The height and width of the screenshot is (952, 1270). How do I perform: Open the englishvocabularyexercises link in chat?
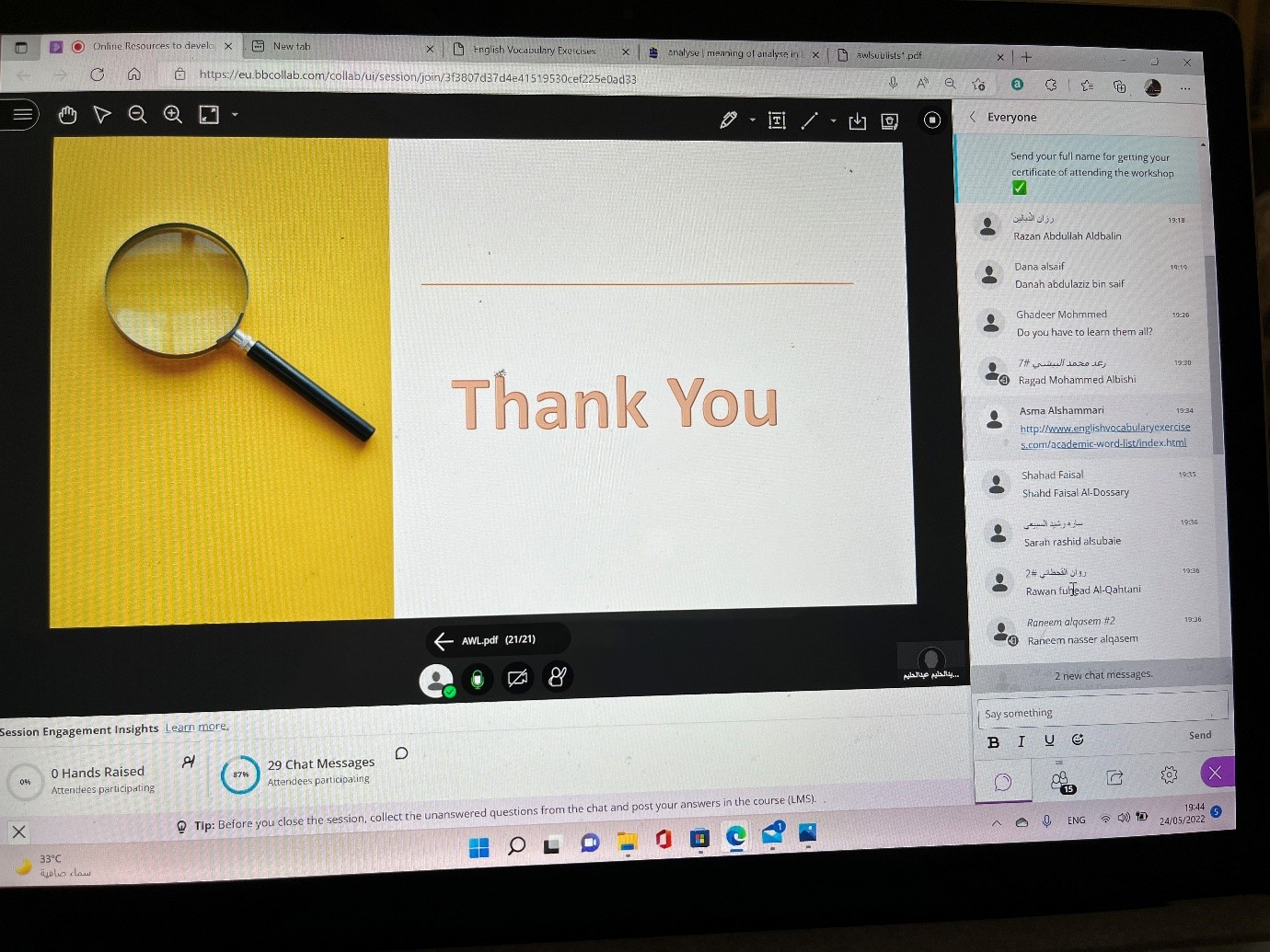click(x=1104, y=435)
